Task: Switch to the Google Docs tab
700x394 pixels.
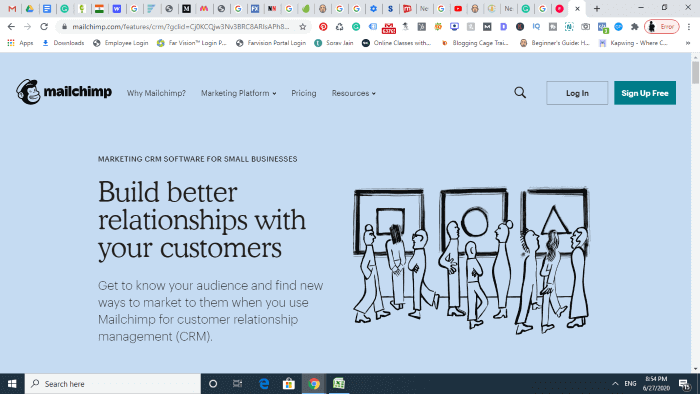Action: (47, 8)
